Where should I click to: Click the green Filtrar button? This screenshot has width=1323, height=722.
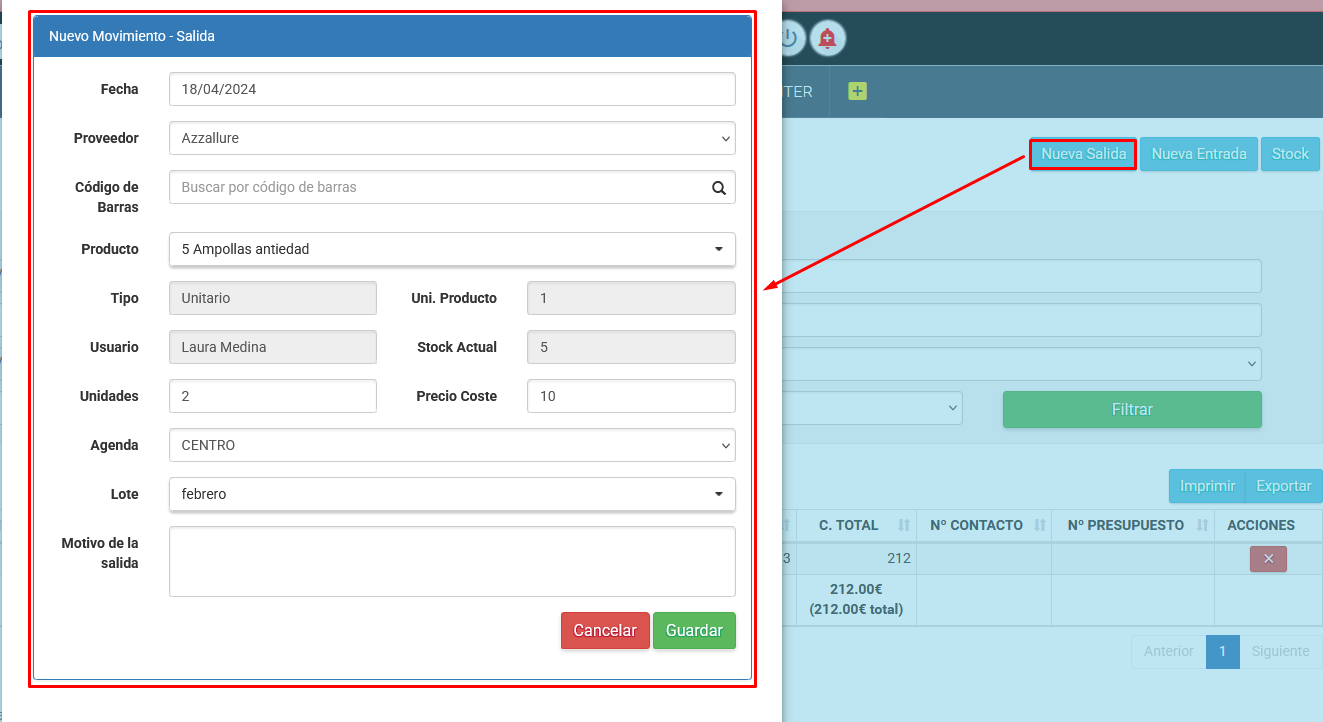tap(1132, 409)
